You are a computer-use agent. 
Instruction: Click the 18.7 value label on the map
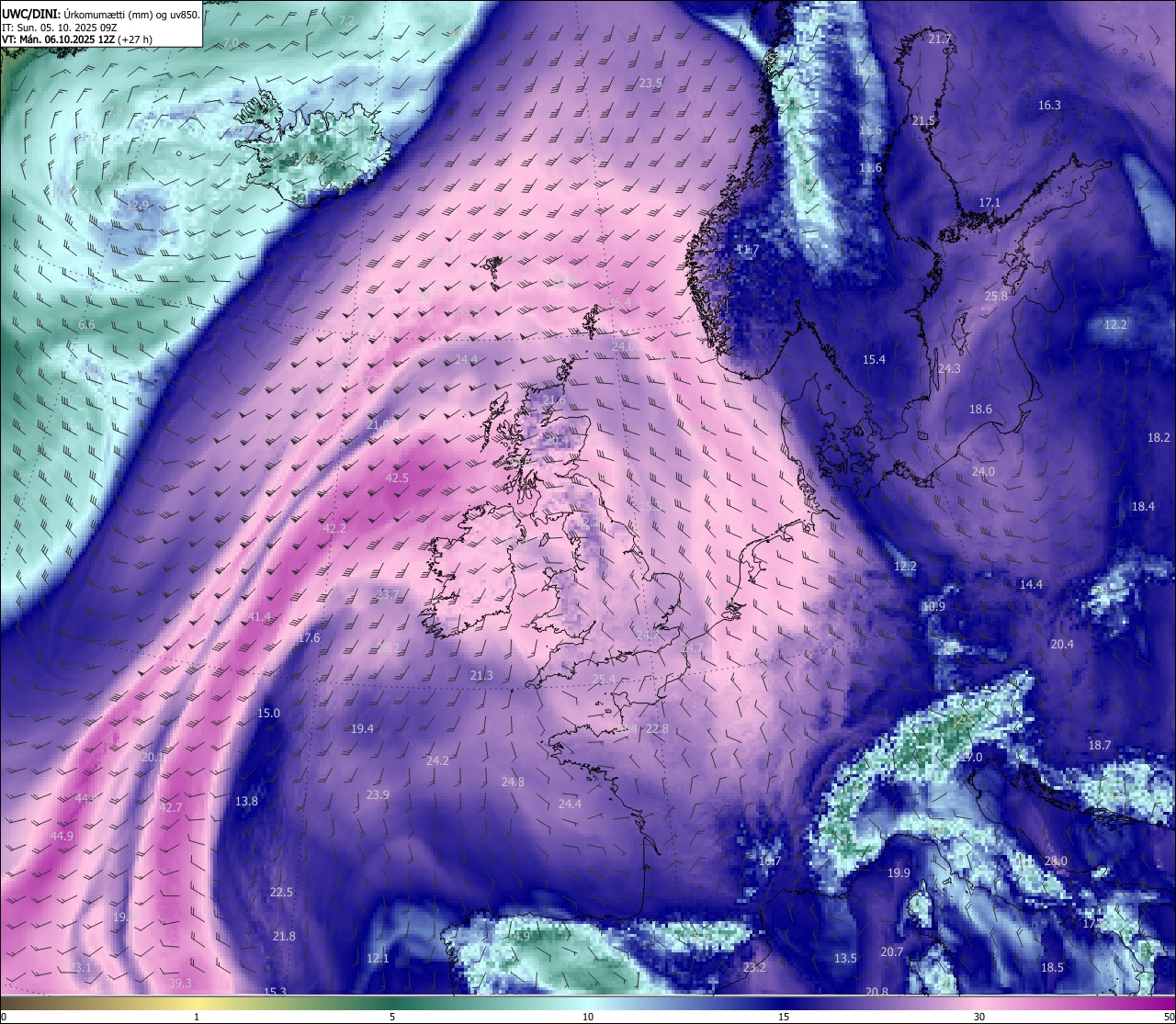pos(1100,745)
